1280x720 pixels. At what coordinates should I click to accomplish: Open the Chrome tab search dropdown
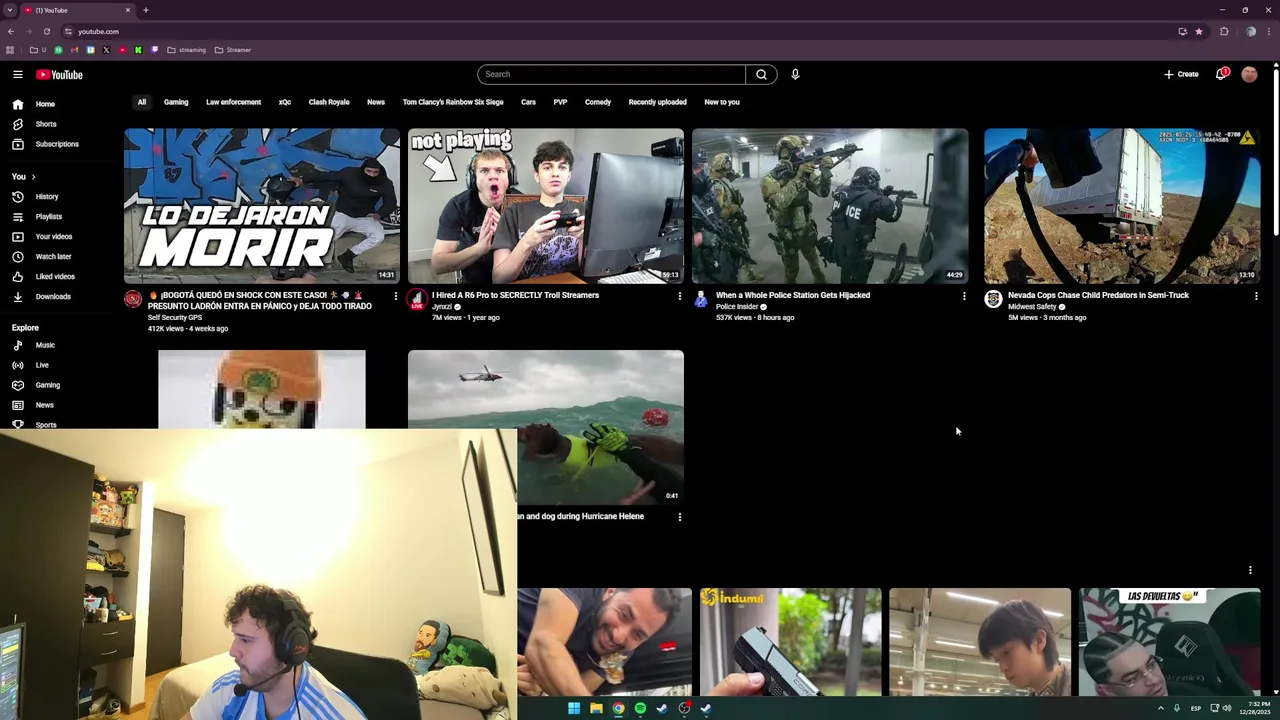click(9, 10)
